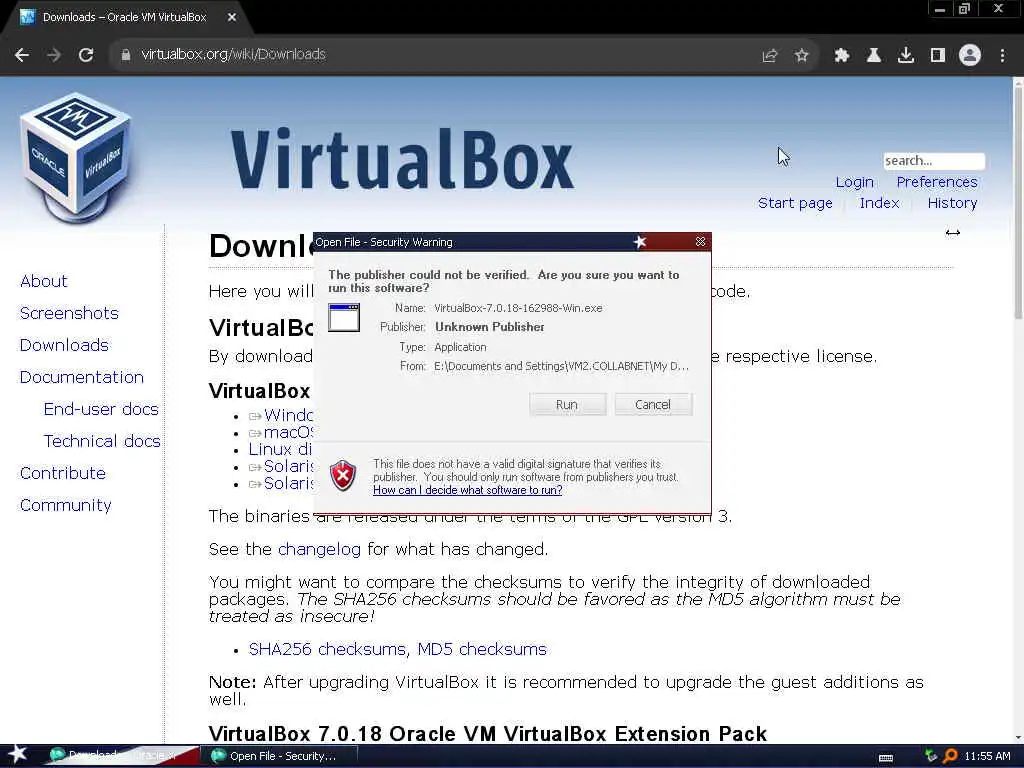This screenshot has width=1024, height=768.
Task: Switch to Open File - Security taskbar item
Action: [278, 756]
